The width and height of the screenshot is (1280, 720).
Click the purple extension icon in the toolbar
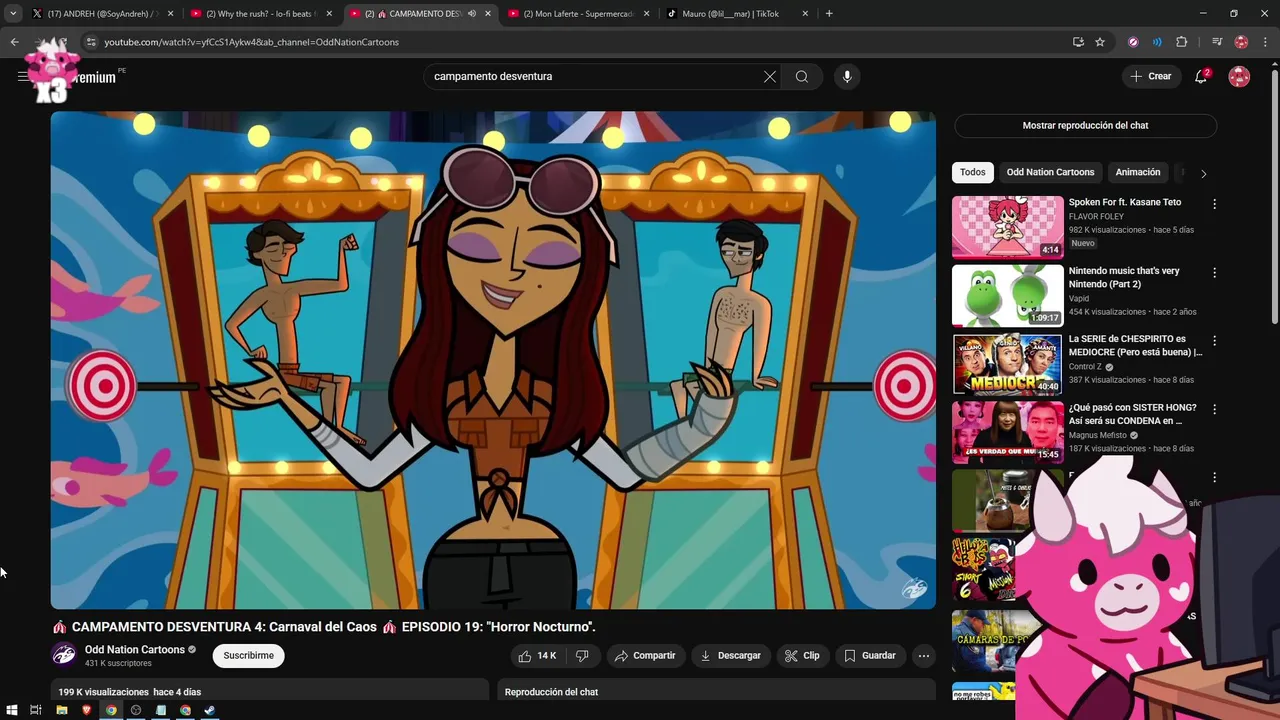pyautogui.click(x=1133, y=42)
